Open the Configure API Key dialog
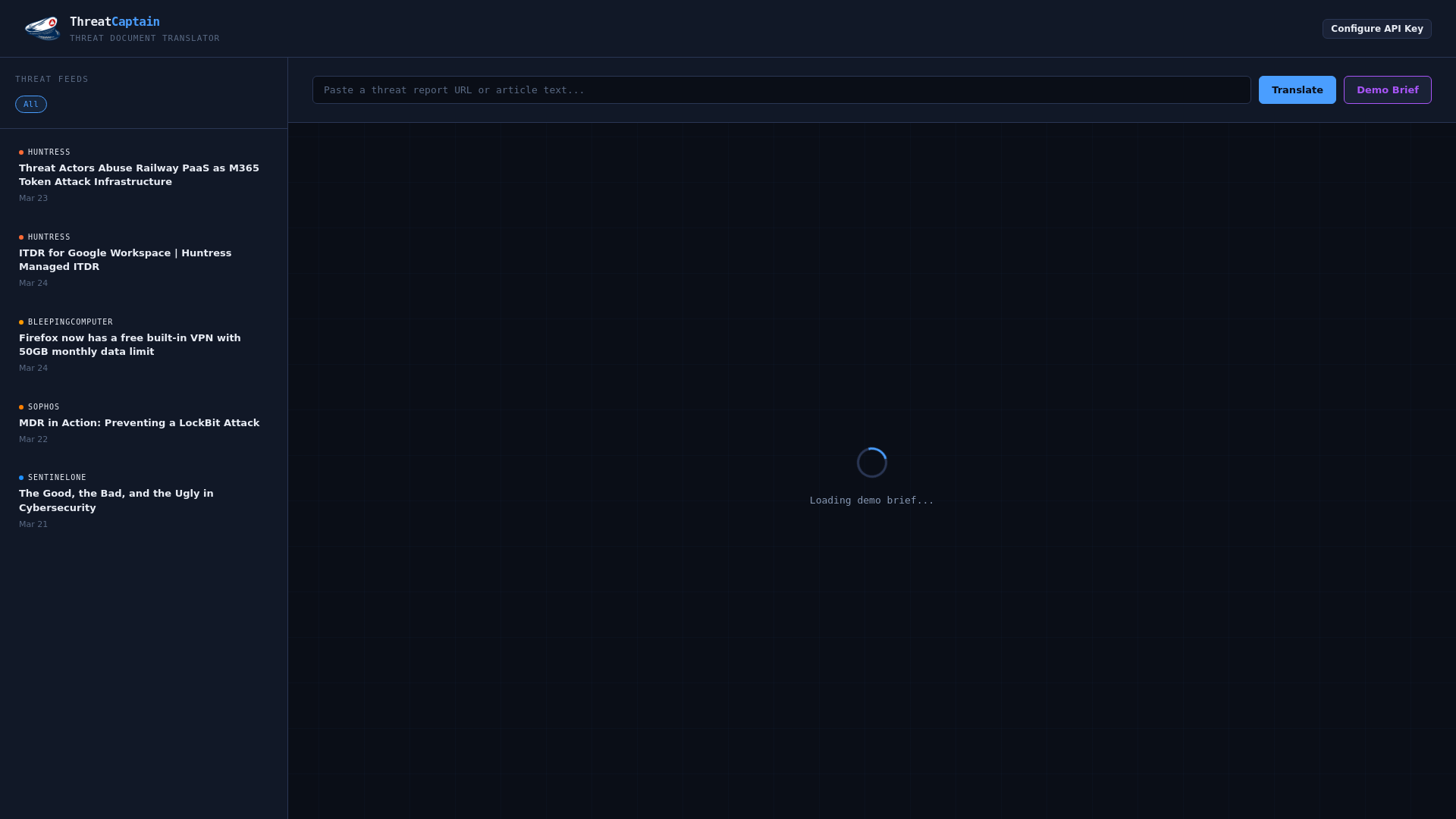 click(1376, 29)
